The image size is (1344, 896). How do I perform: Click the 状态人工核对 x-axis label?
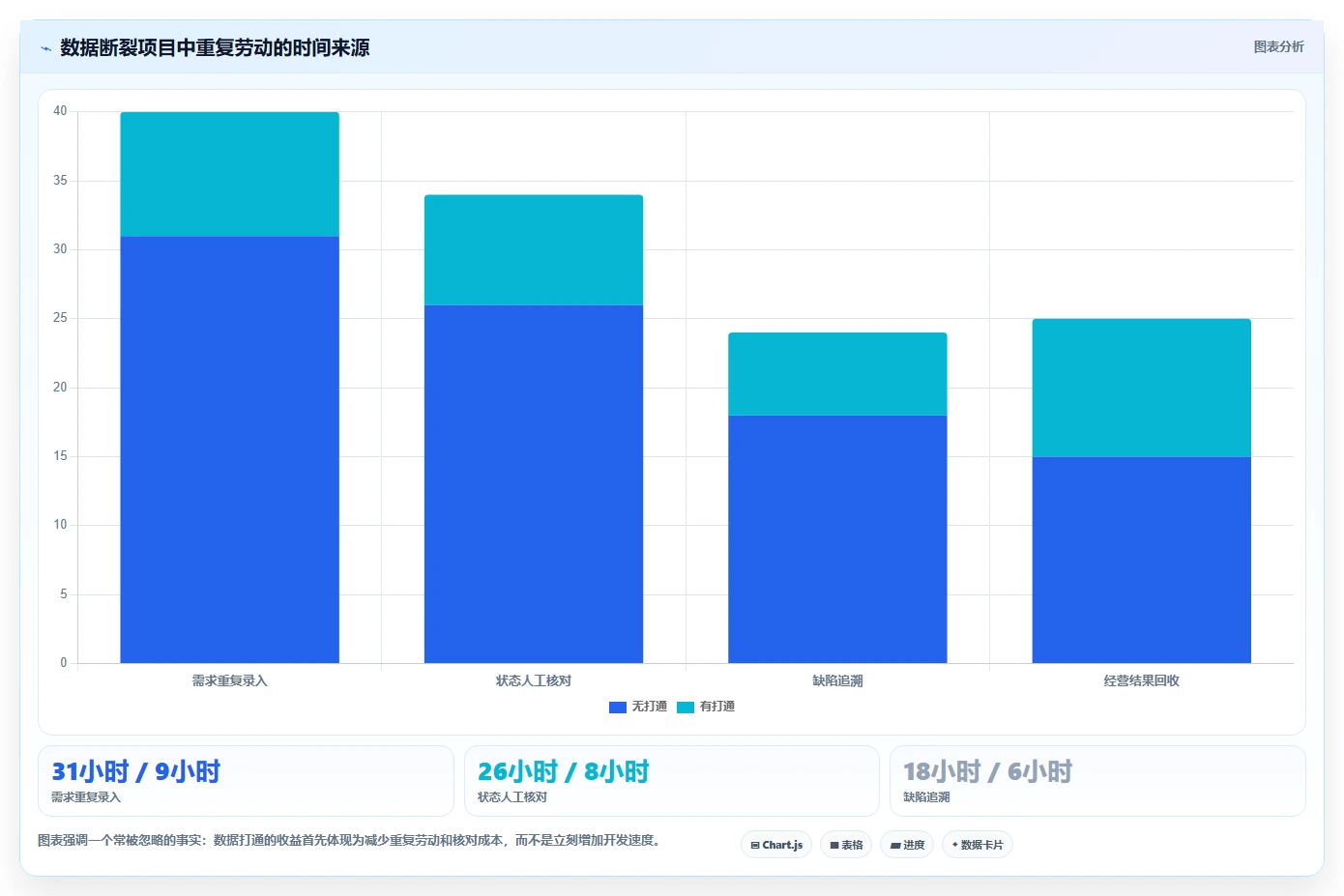coord(534,680)
